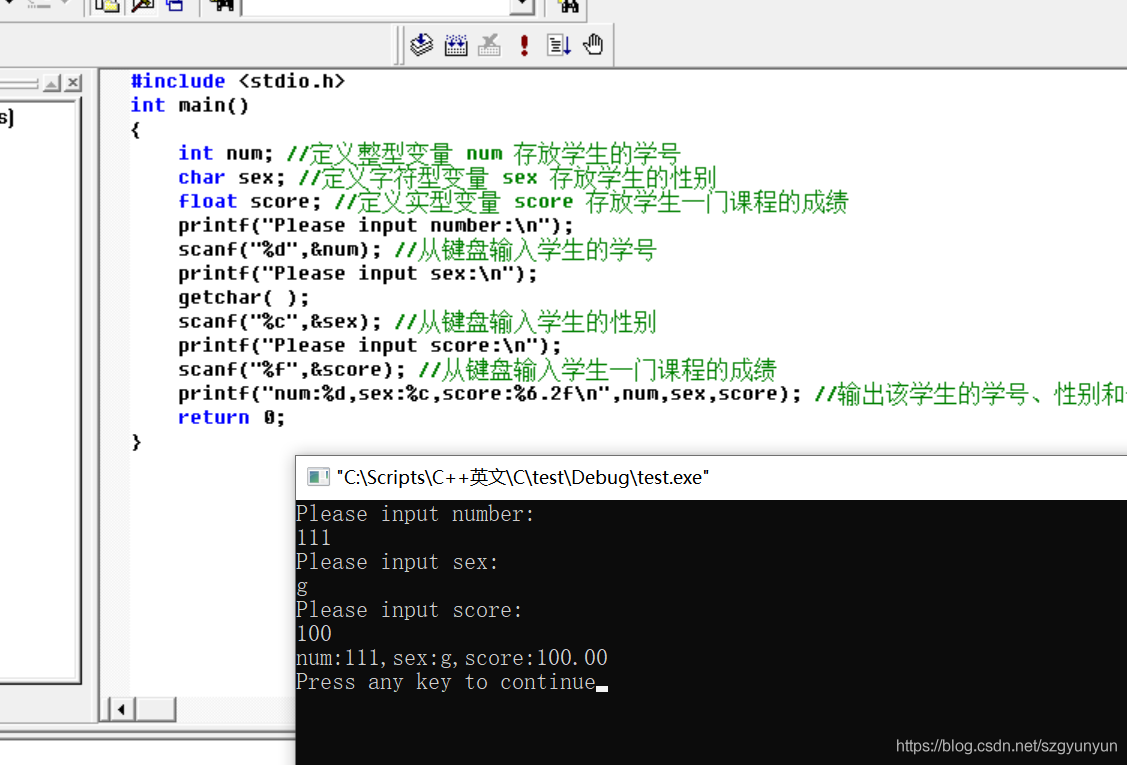Click the horizontal scrollbar left arrow
The image size is (1127, 765).
coord(121,709)
